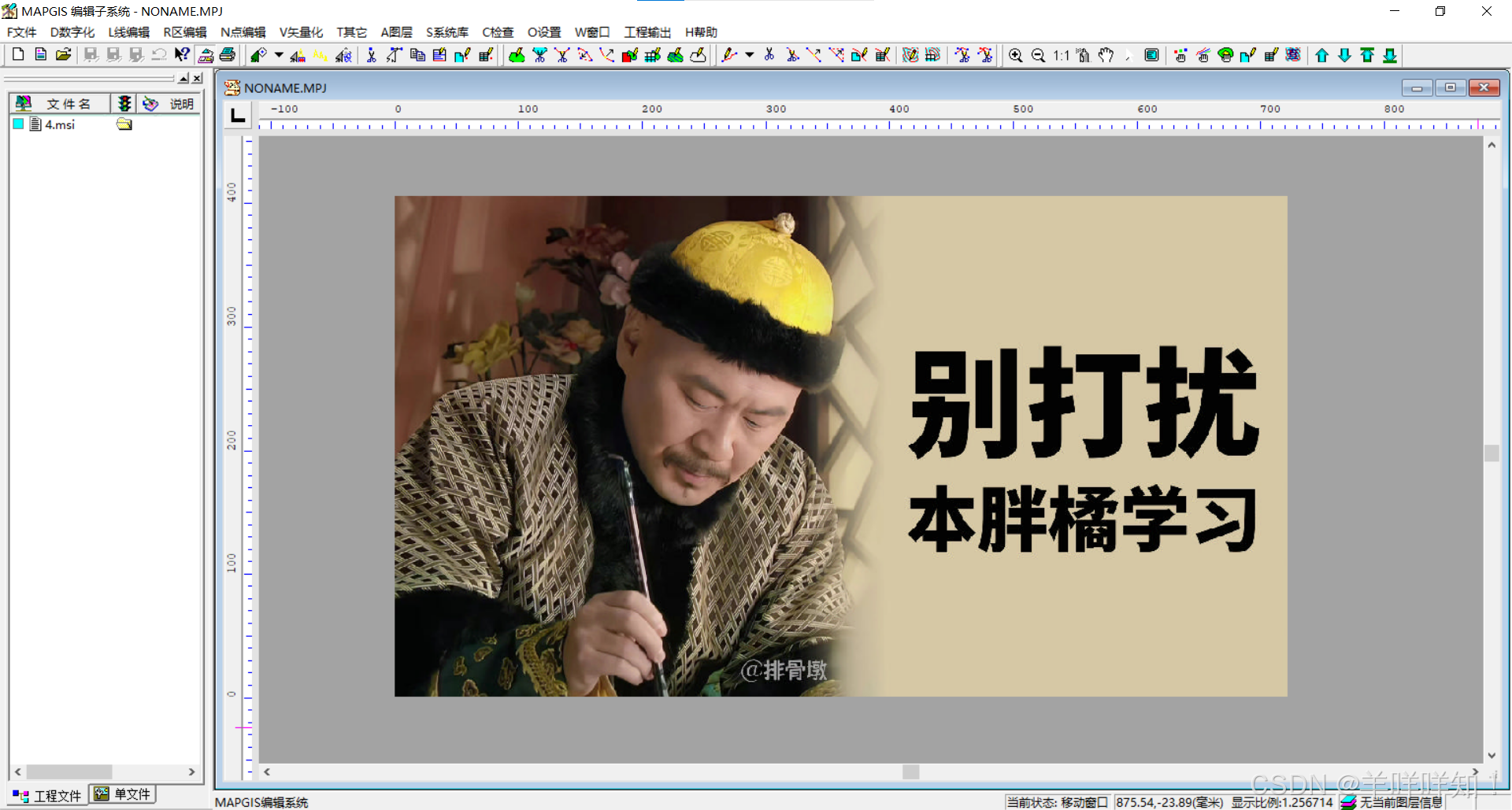Open the D数字化 menu
This screenshot has width=1512, height=810.
coord(72,32)
